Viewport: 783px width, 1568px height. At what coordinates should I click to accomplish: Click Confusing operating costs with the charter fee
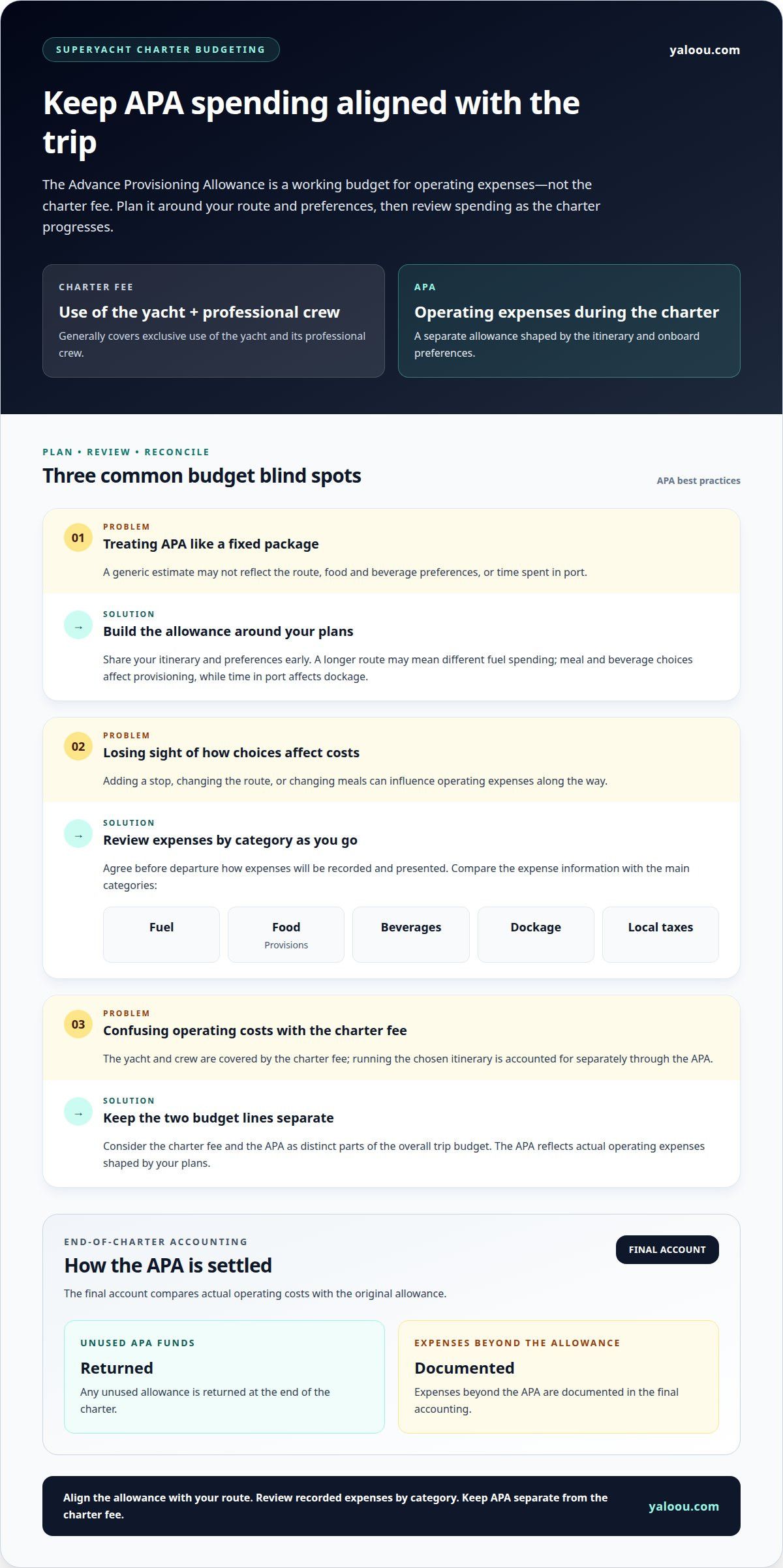(254, 1031)
